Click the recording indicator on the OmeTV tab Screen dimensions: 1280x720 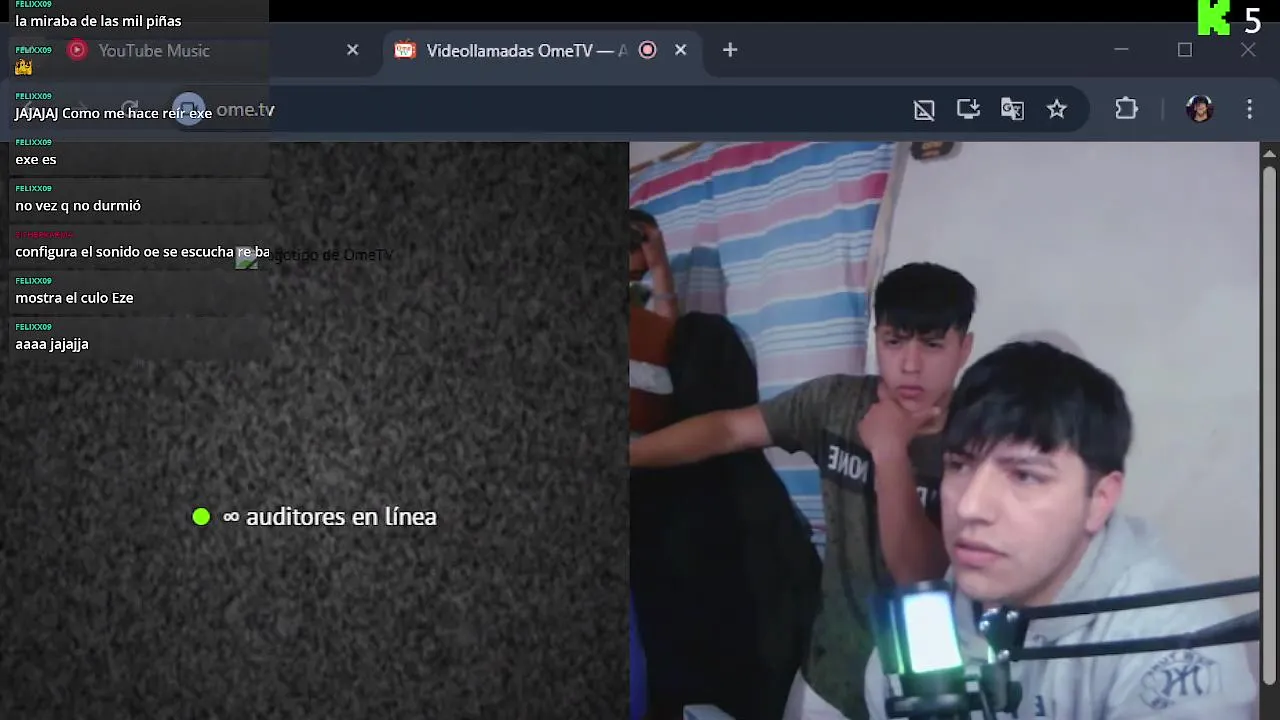(x=648, y=50)
